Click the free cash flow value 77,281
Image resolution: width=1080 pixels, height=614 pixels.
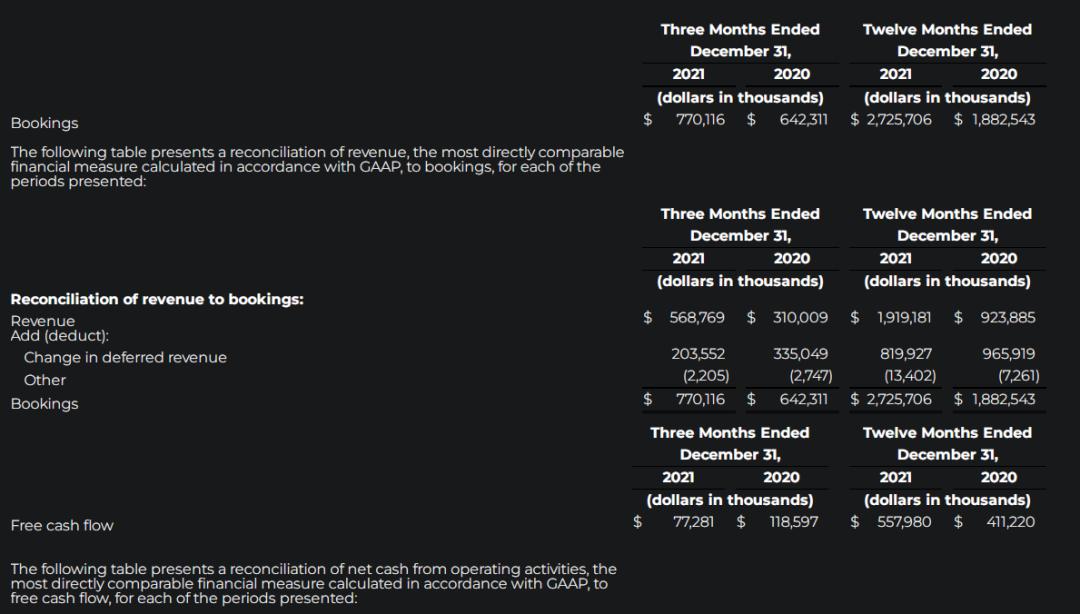click(x=694, y=521)
